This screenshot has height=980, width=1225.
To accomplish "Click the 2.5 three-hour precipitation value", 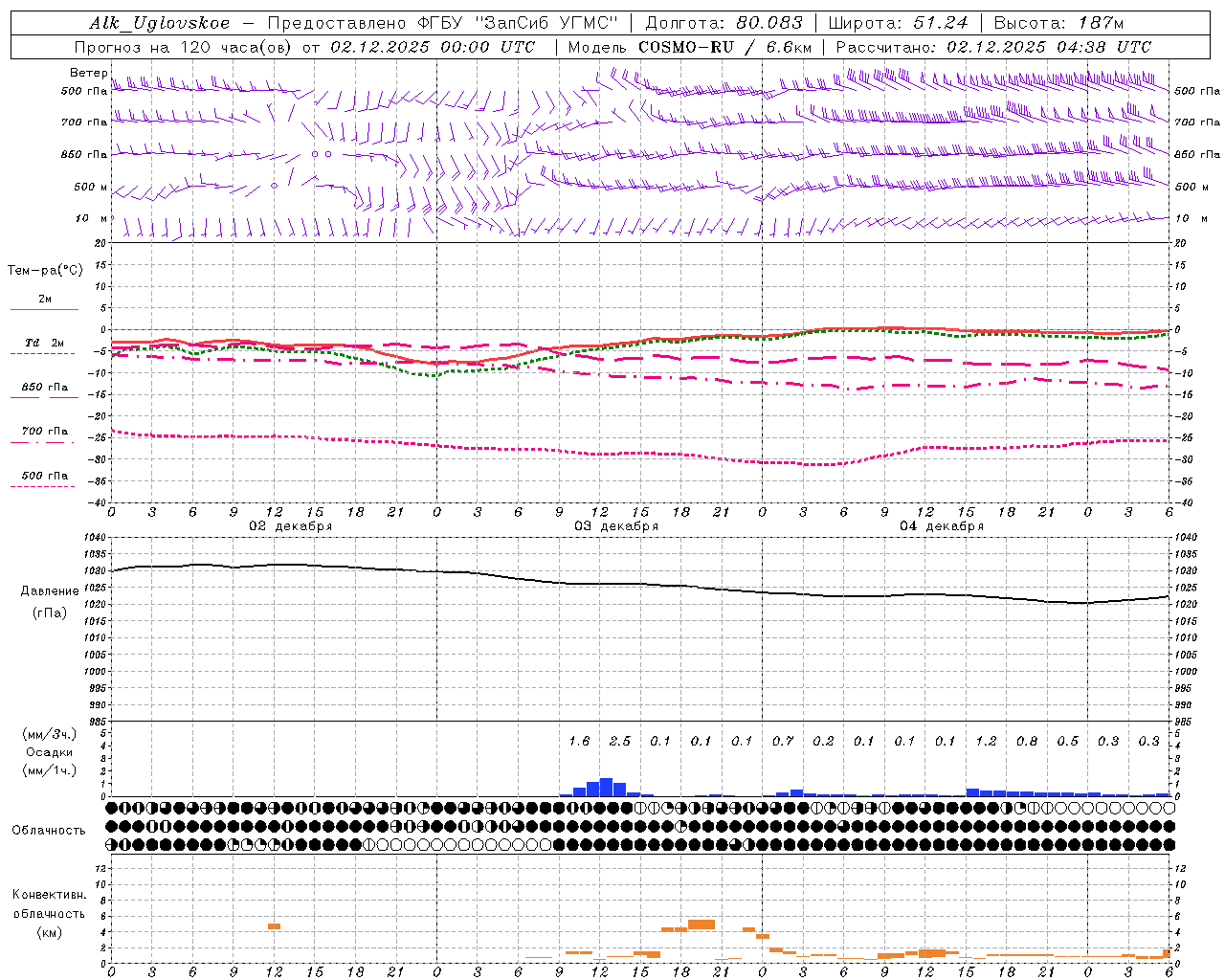I will [620, 741].
